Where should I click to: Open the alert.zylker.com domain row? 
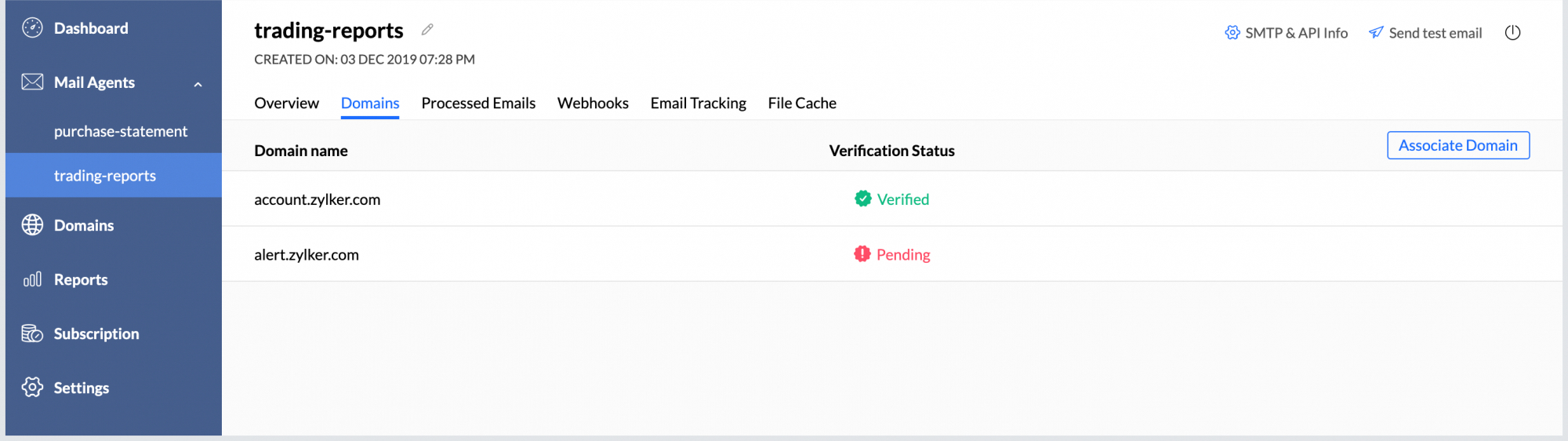[x=307, y=255]
